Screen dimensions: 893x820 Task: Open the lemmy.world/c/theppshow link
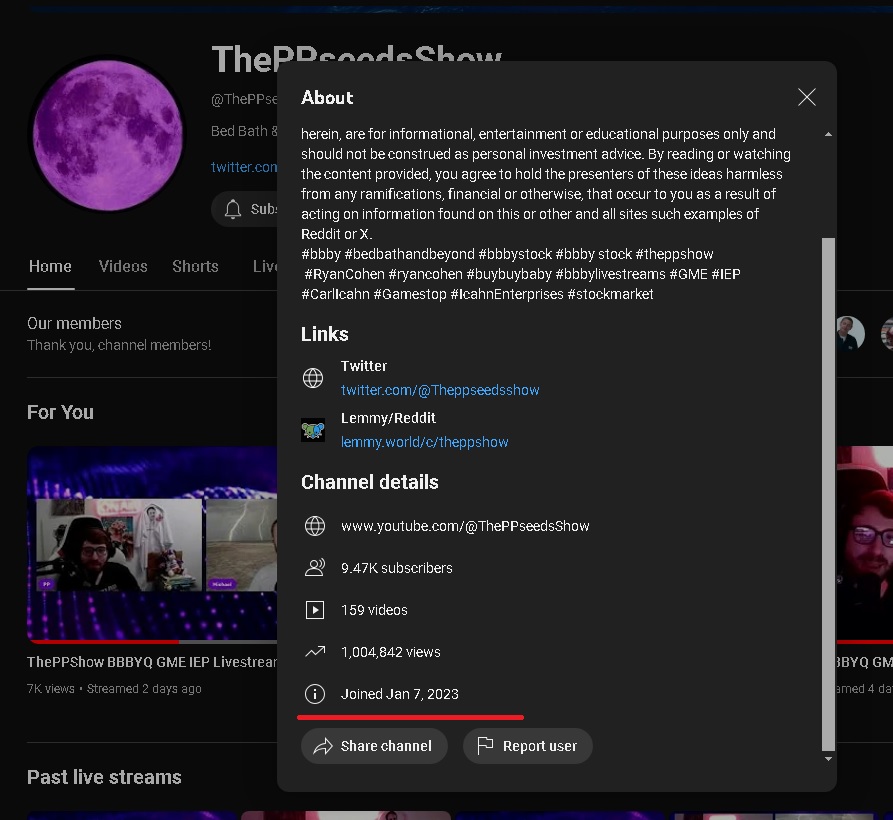click(x=424, y=442)
